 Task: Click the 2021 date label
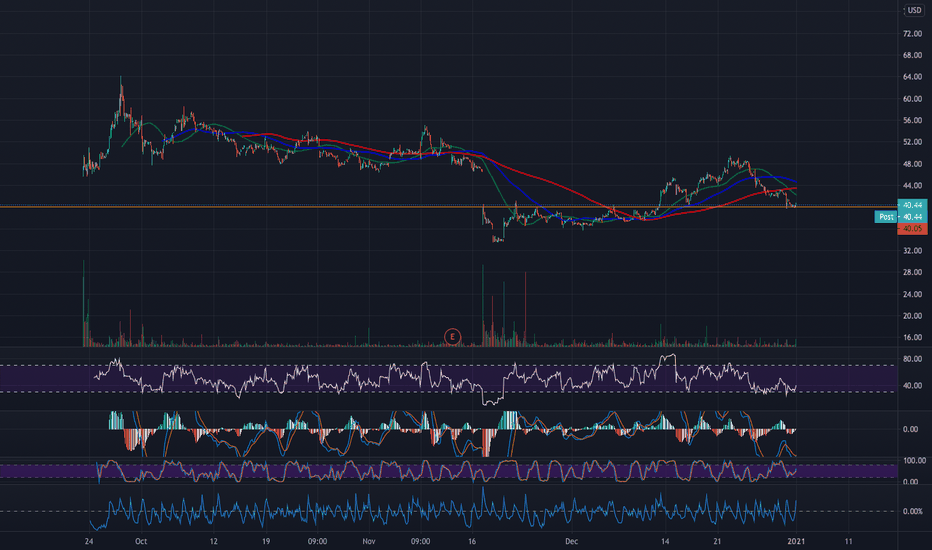point(795,541)
